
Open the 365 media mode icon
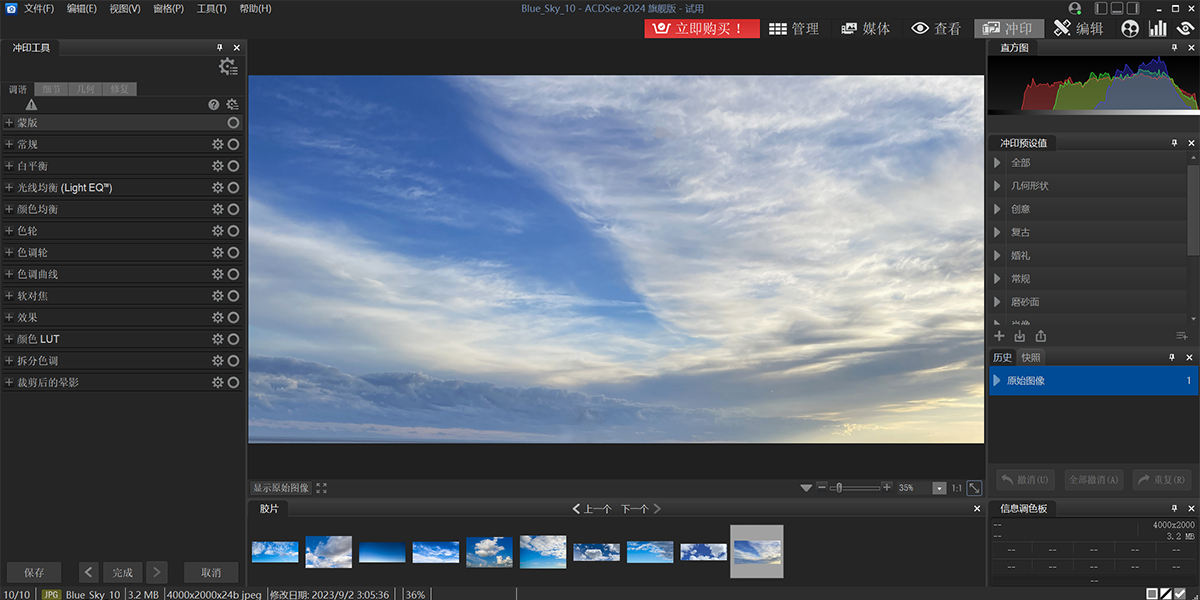point(1130,29)
